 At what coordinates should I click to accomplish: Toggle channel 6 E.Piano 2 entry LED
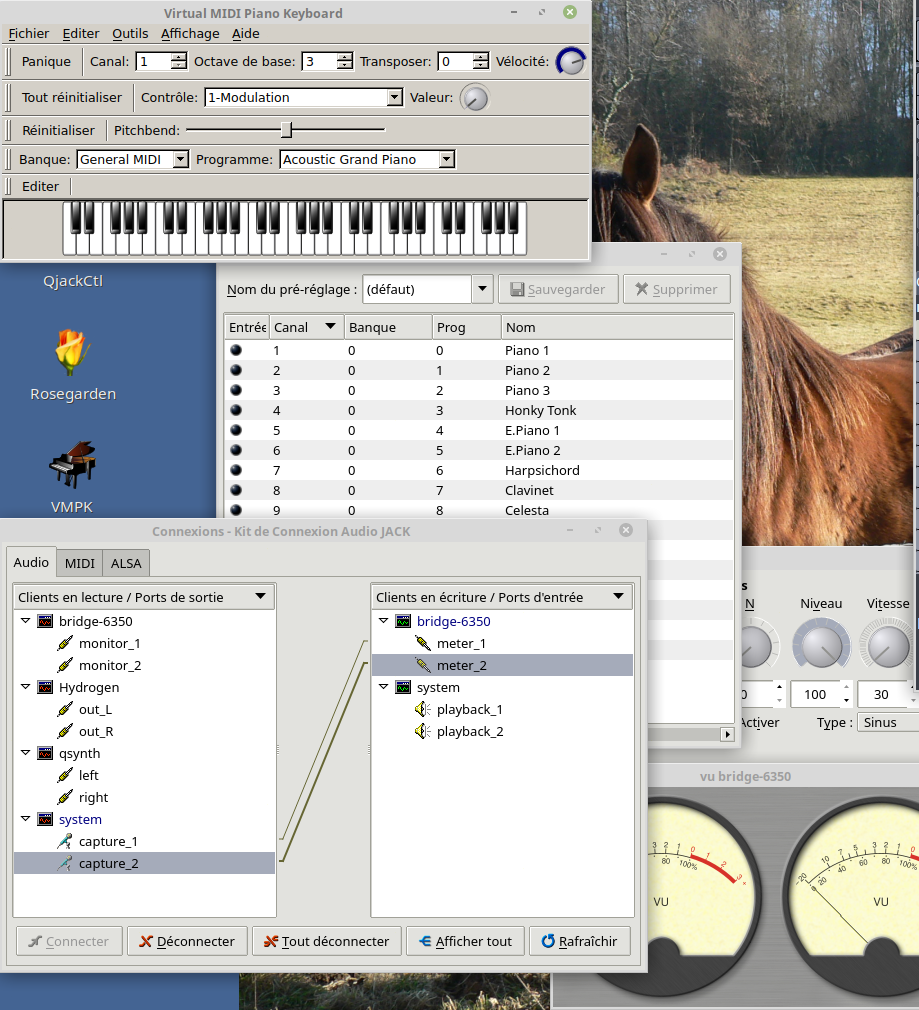point(236,450)
